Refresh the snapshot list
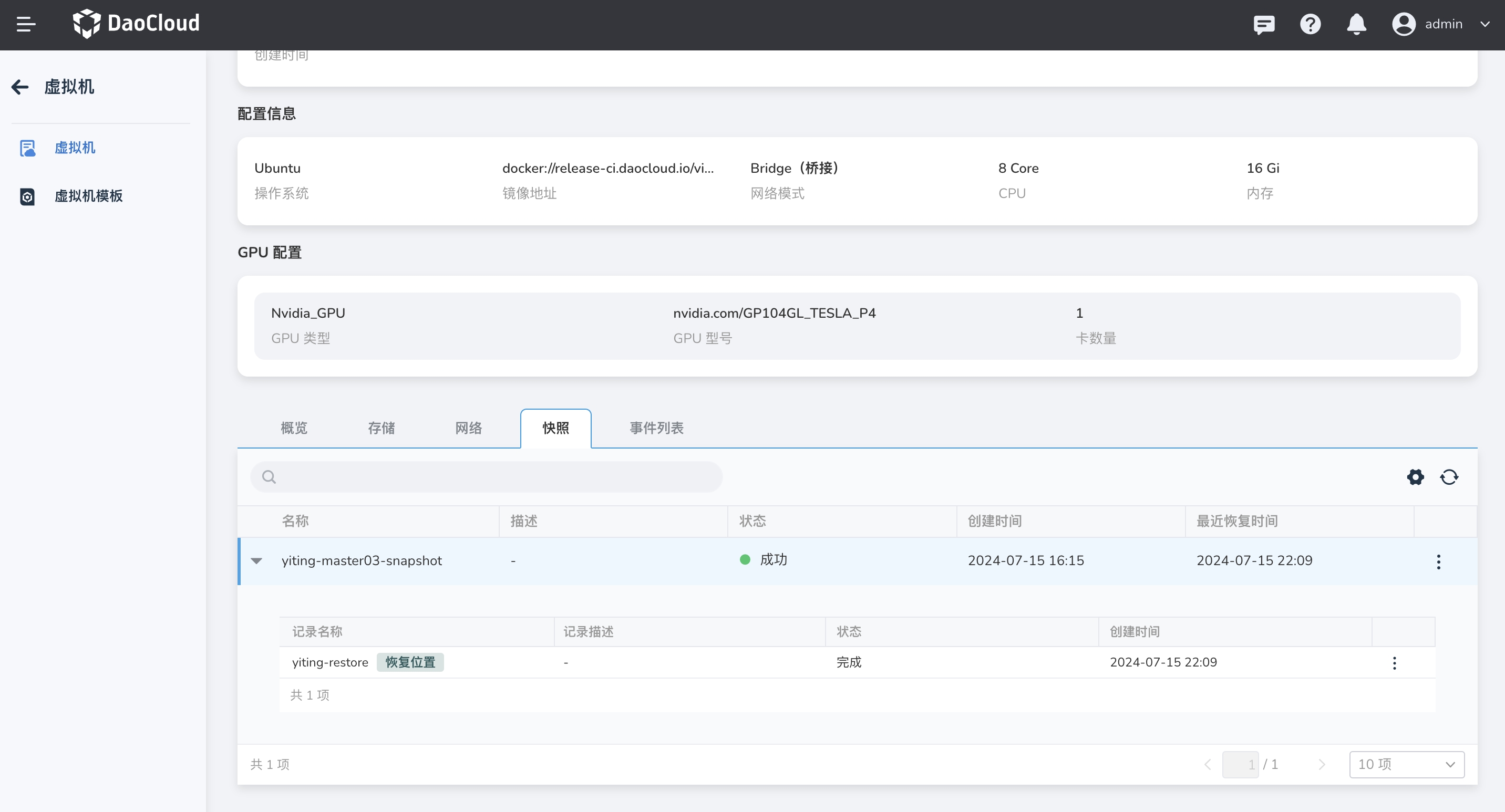1505x812 pixels. coord(1449,477)
